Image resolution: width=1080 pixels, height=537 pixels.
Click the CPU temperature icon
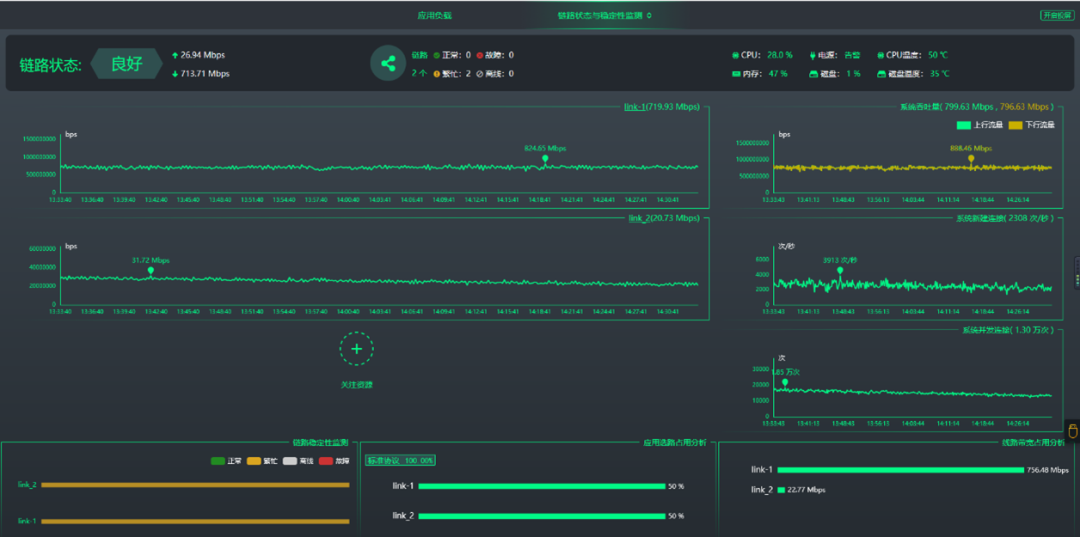click(x=880, y=55)
